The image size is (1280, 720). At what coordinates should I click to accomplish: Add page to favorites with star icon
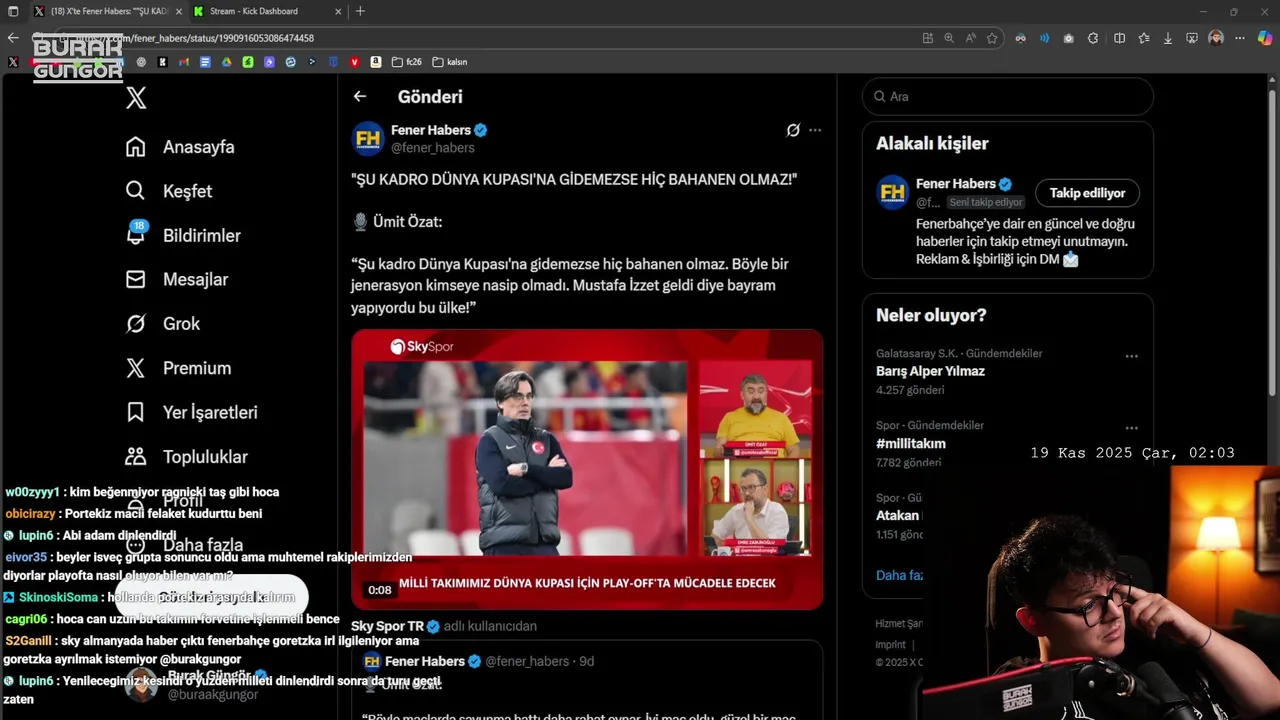tap(992, 38)
